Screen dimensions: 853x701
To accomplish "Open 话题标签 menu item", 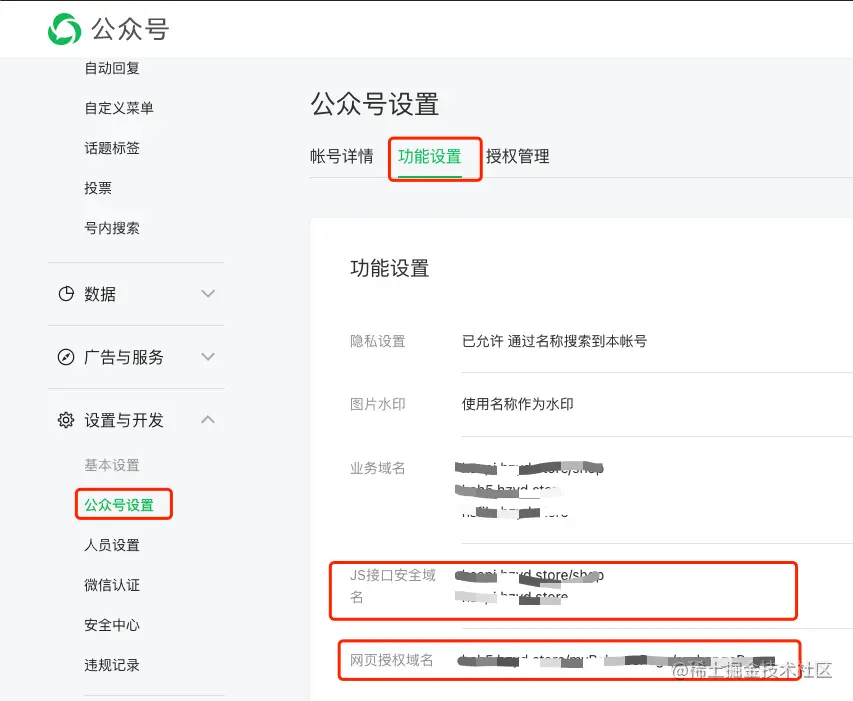I will point(112,148).
